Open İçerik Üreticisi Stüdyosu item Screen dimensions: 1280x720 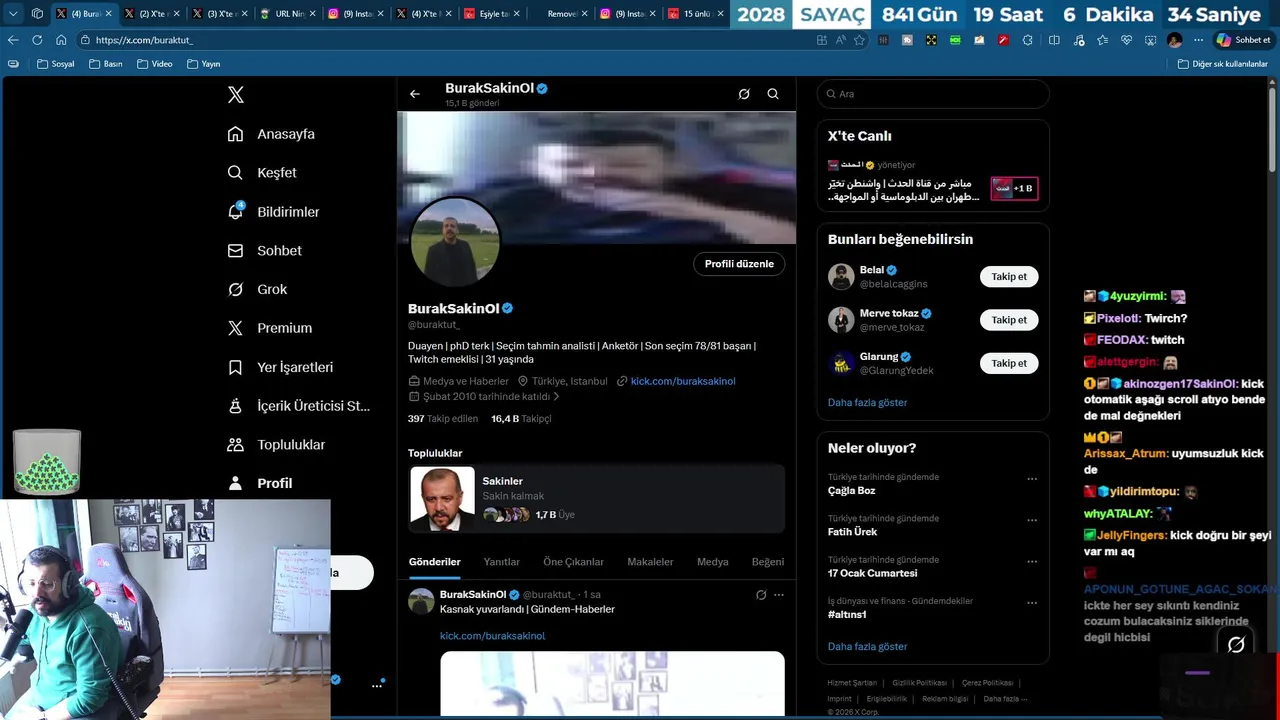coord(298,406)
